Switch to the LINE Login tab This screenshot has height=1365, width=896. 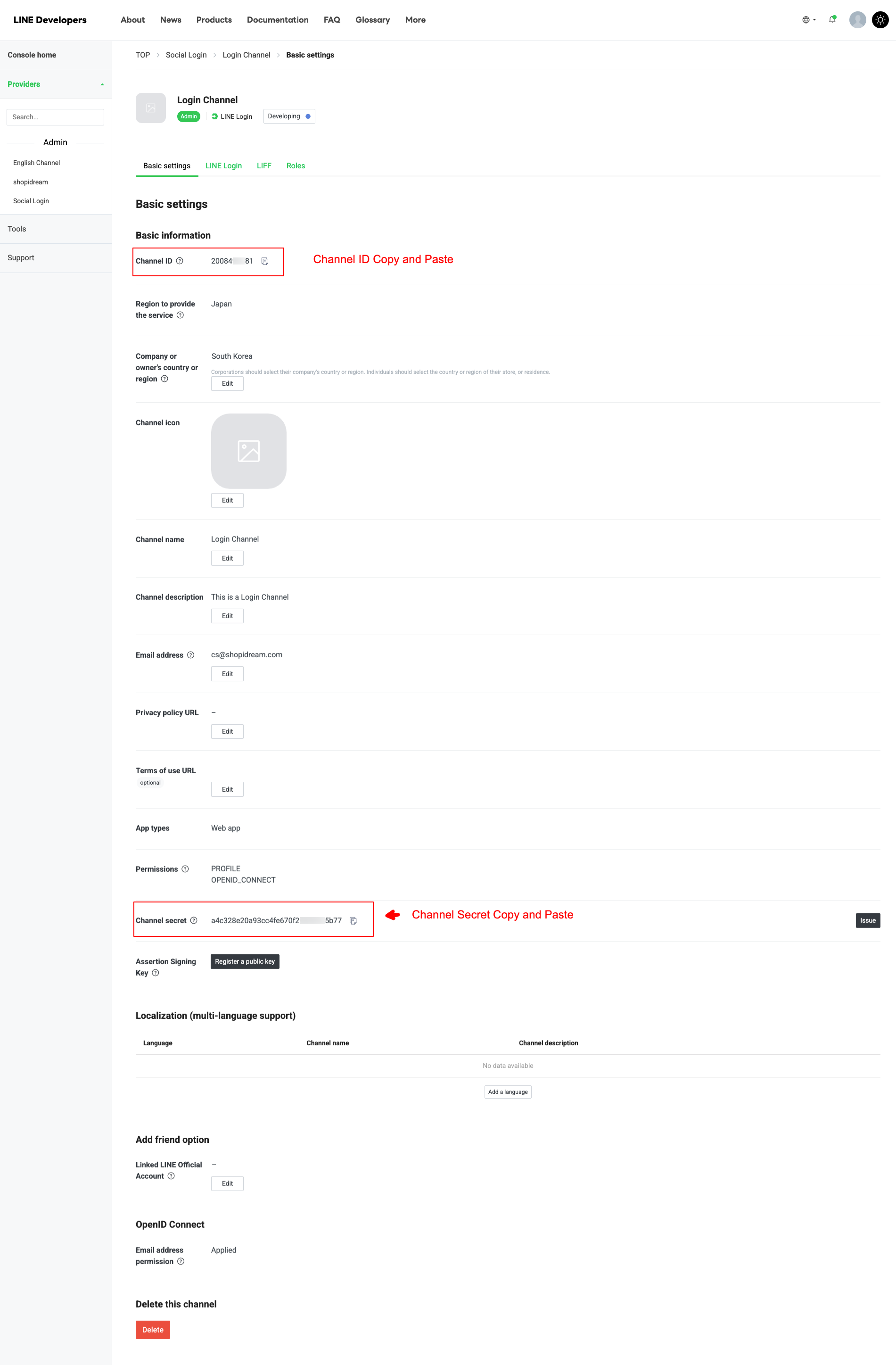click(223, 166)
